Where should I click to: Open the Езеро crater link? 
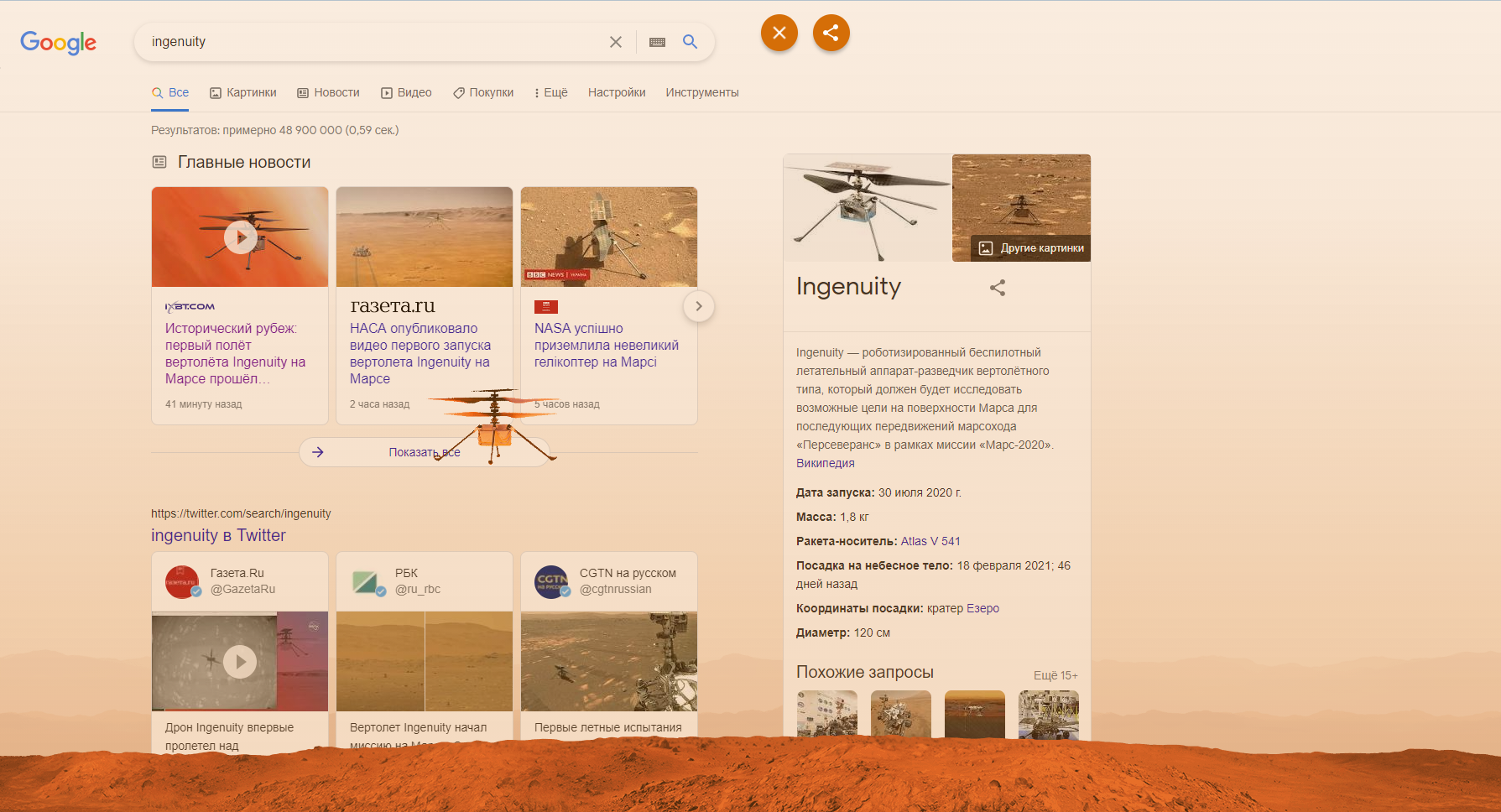(983, 609)
